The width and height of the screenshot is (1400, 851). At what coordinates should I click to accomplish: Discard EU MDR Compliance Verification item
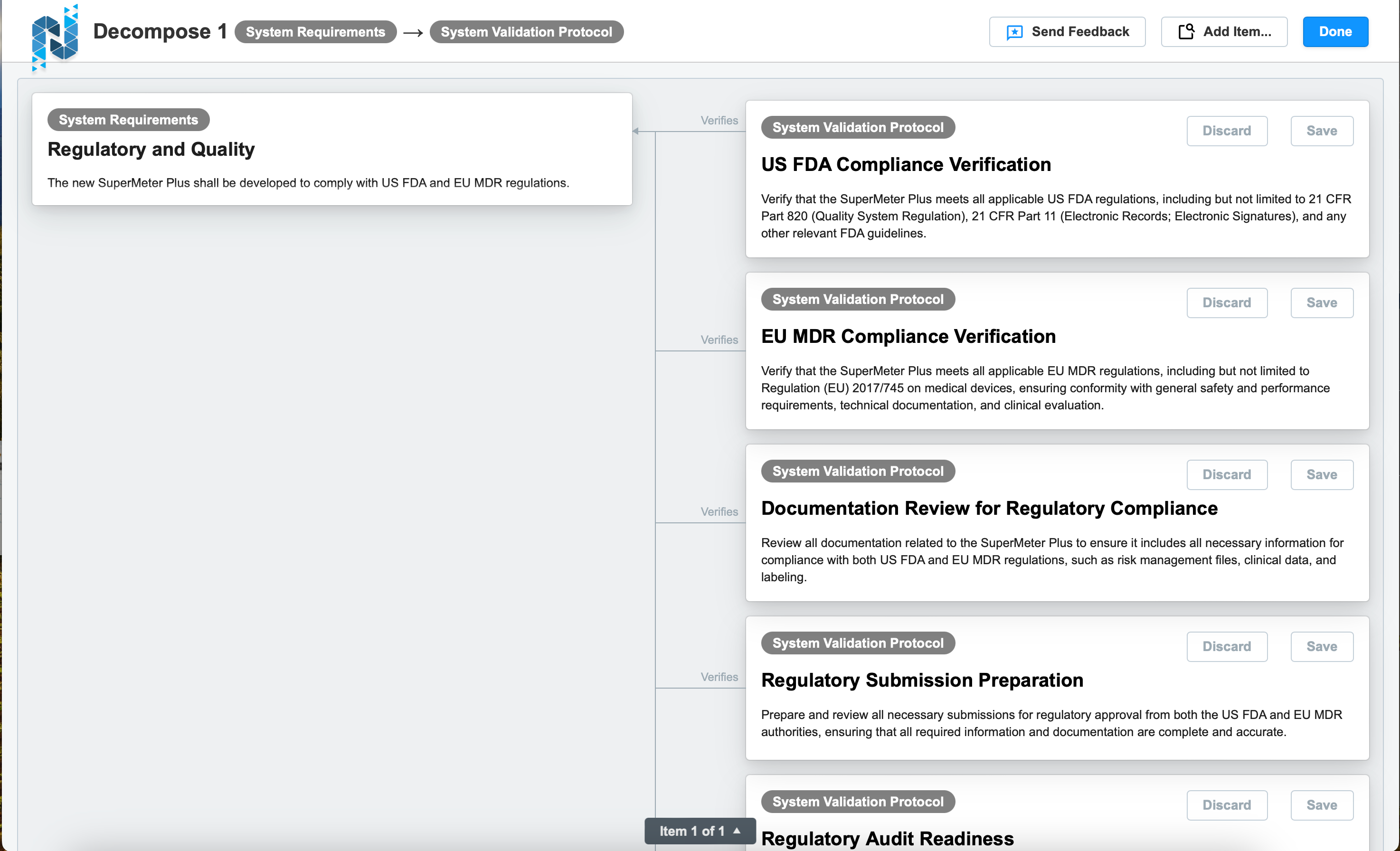[1226, 303]
